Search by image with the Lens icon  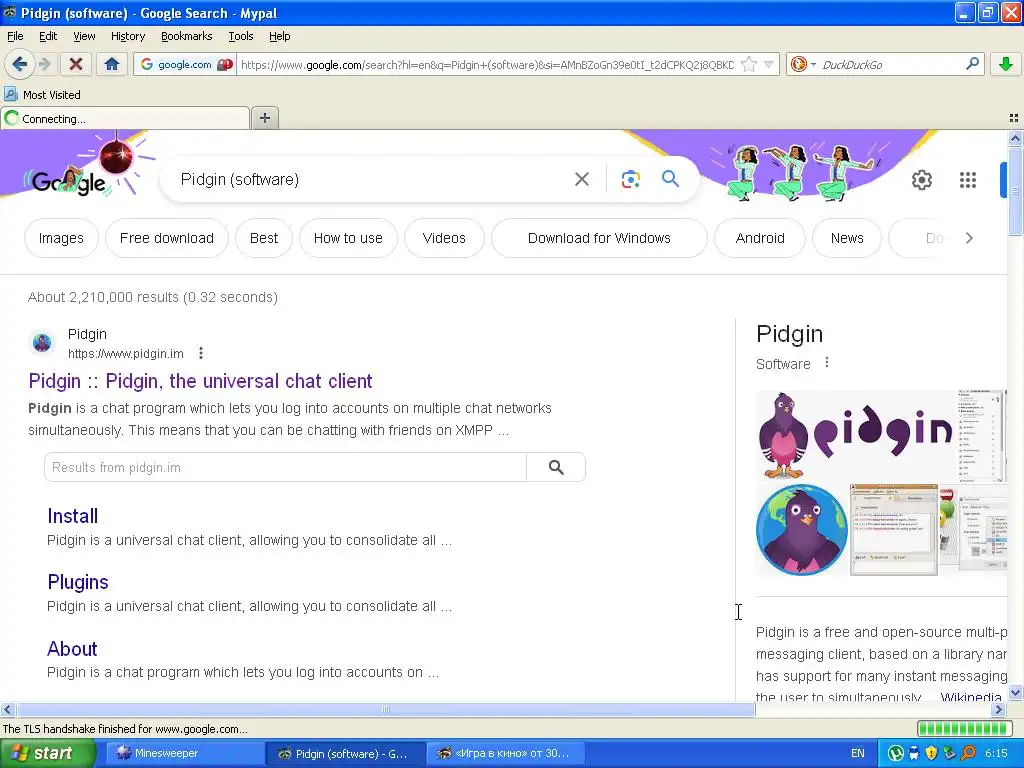click(x=630, y=179)
